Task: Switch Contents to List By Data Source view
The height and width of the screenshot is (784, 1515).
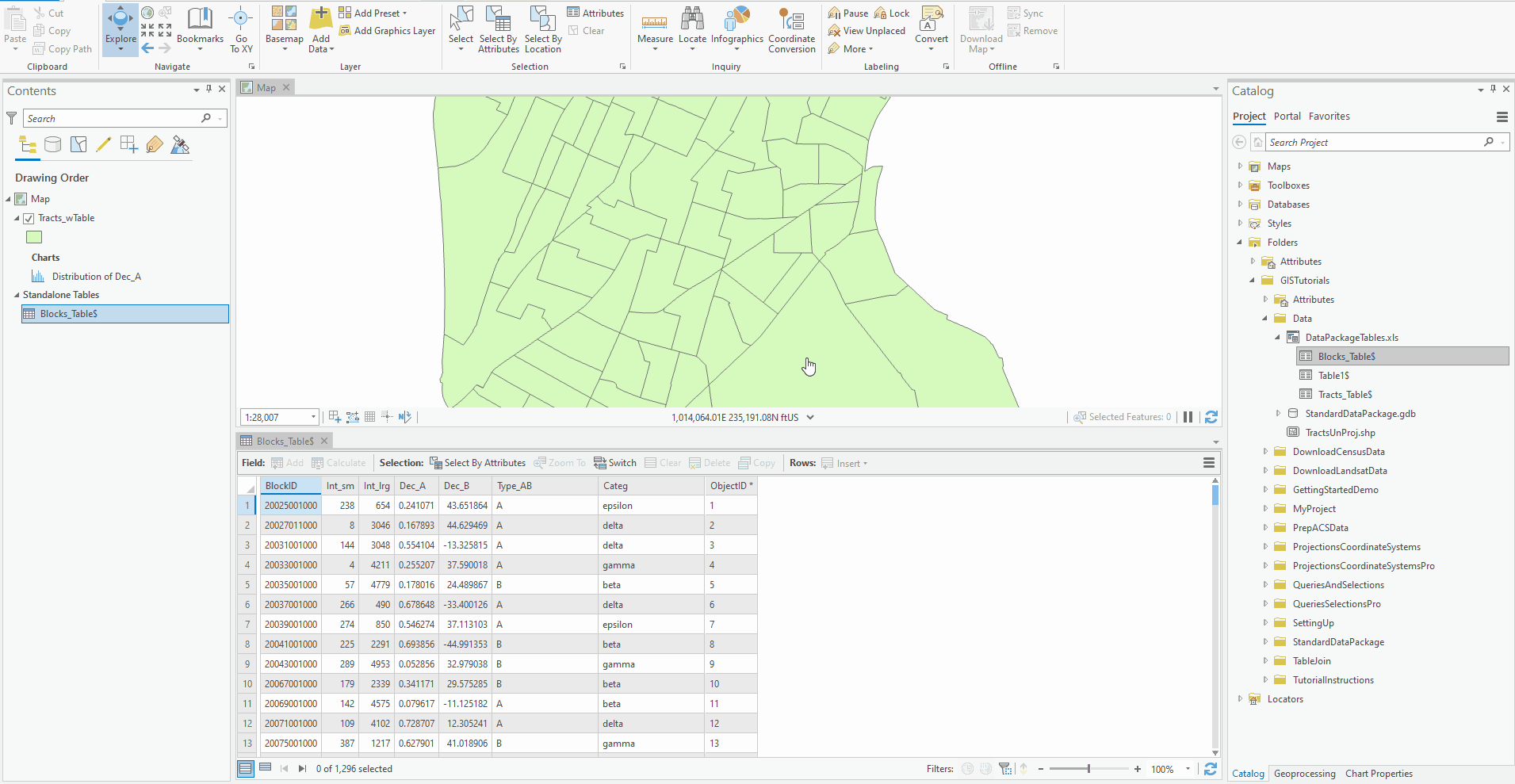Action: tap(52, 144)
